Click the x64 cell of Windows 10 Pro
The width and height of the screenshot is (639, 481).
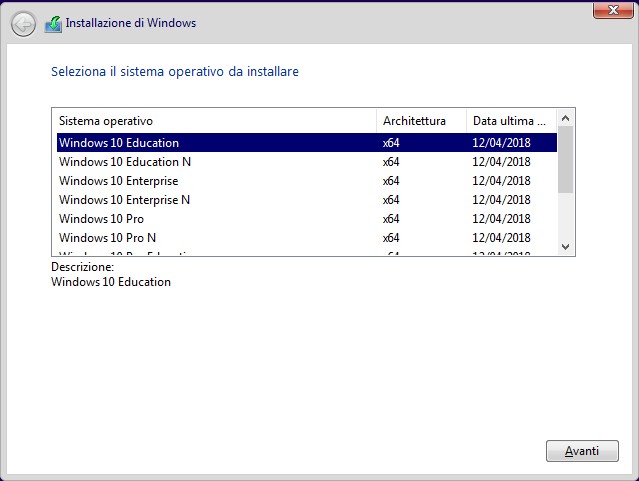[x=391, y=219]
